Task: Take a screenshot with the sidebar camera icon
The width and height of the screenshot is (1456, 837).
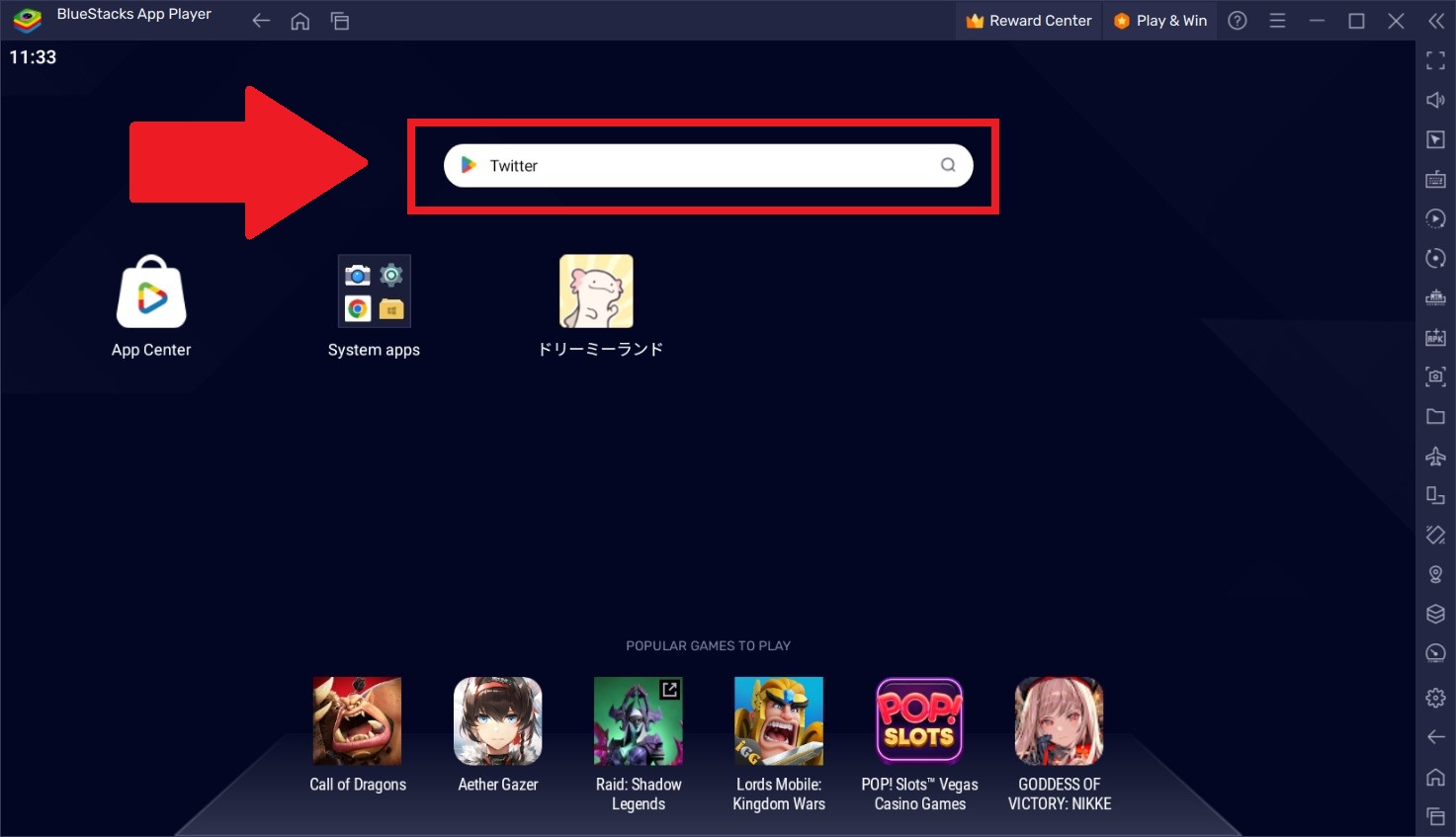Action: point(1436,377)
